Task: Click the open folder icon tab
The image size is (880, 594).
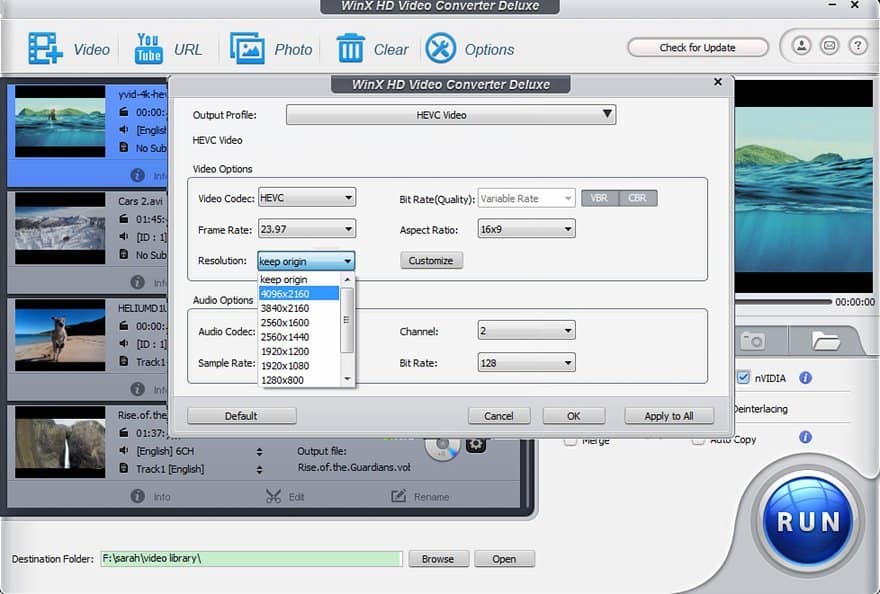Action: 825,341
